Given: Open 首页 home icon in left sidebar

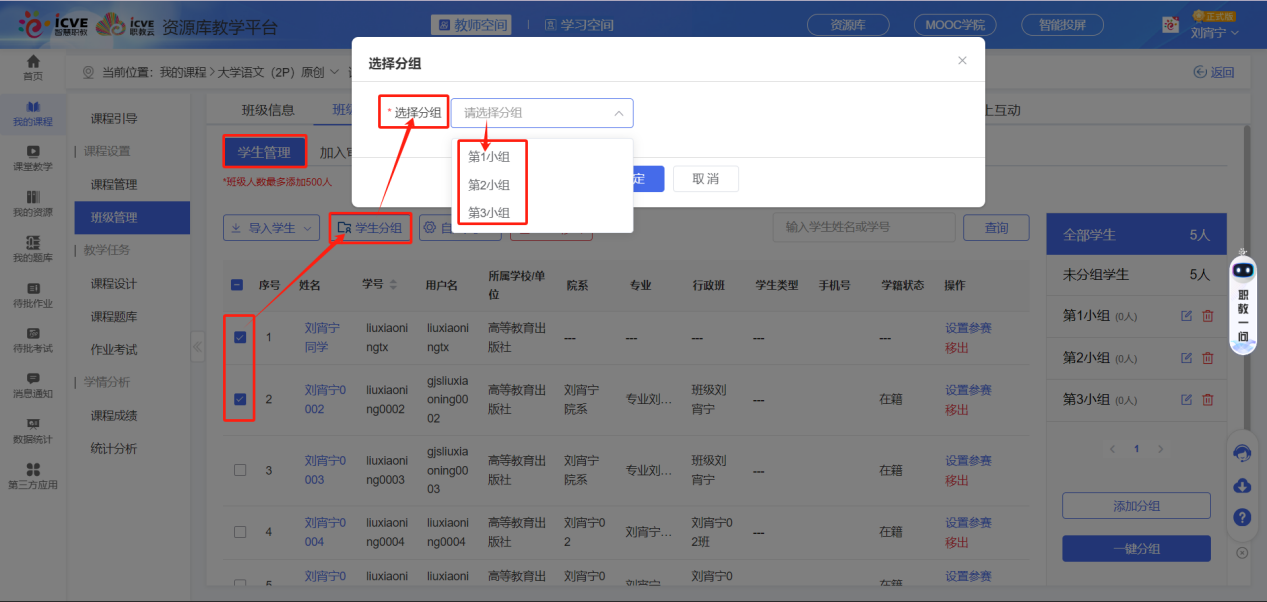Looking at the screenshot, I should pos(33,66).
